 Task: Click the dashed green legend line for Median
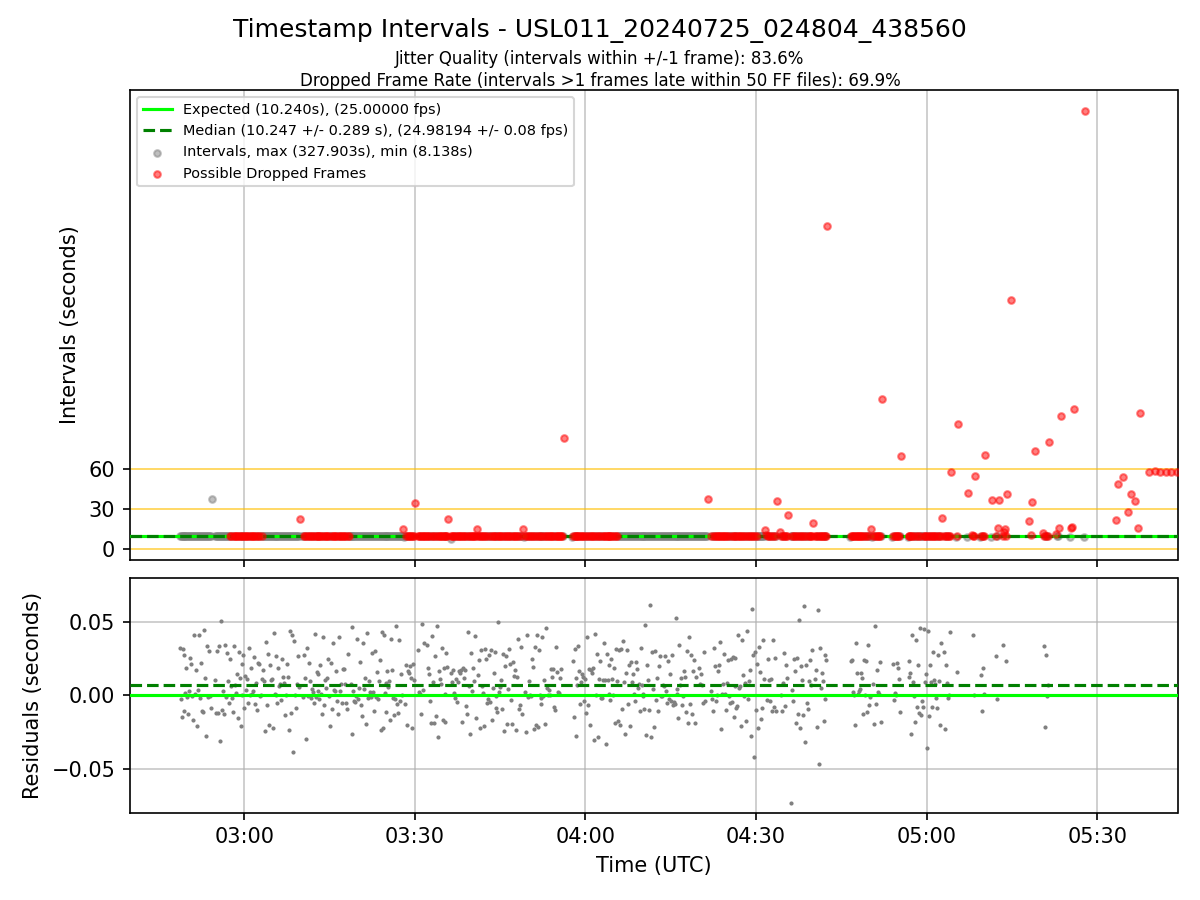[158, 130]
